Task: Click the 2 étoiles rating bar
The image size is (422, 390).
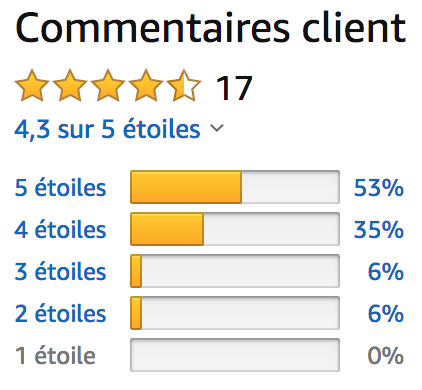Action: point(235,313)
